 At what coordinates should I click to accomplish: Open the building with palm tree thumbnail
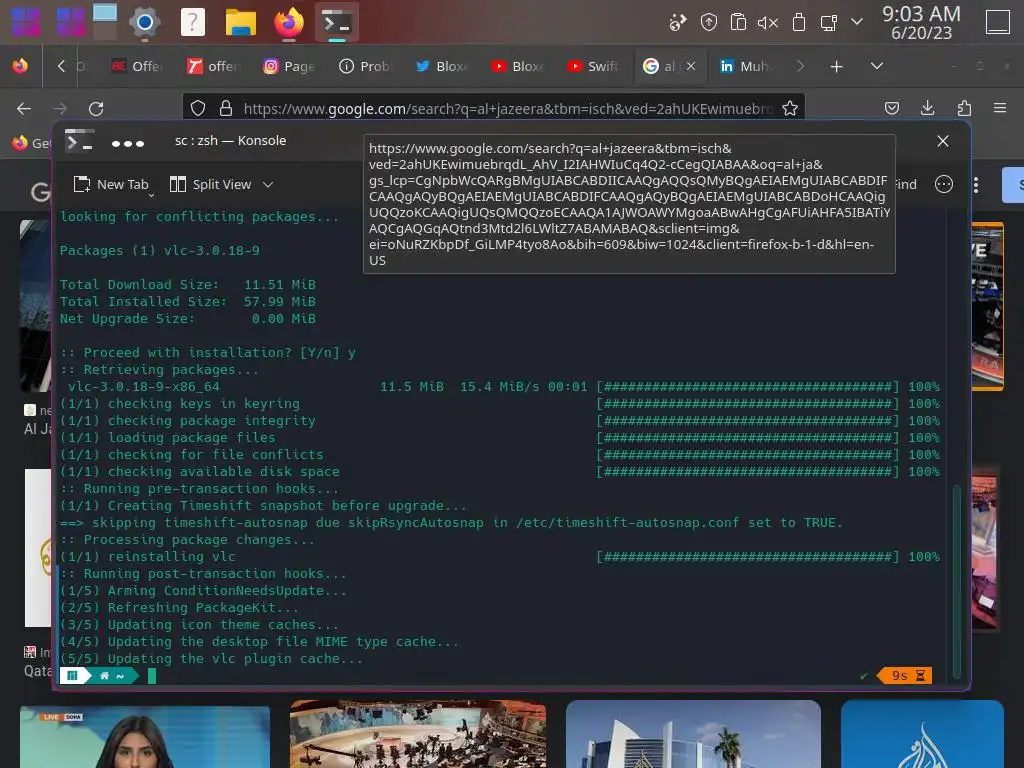[x=693, y=734]
